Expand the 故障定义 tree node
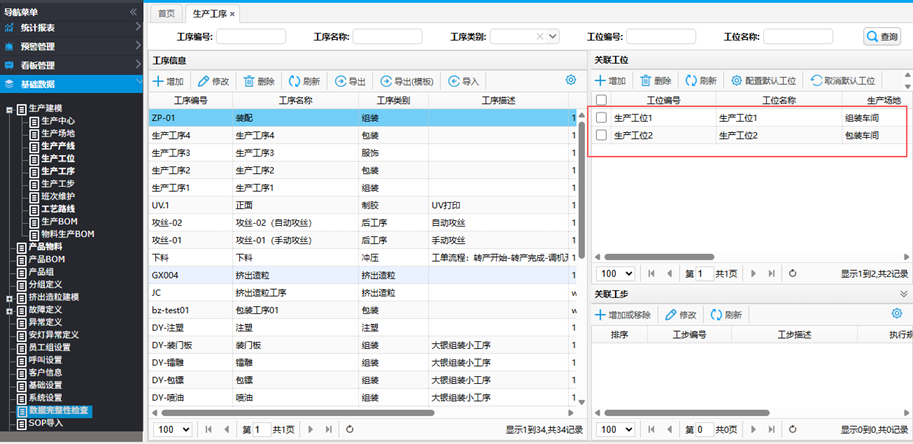Screen dimensions: 913x444 coord(10,310)
